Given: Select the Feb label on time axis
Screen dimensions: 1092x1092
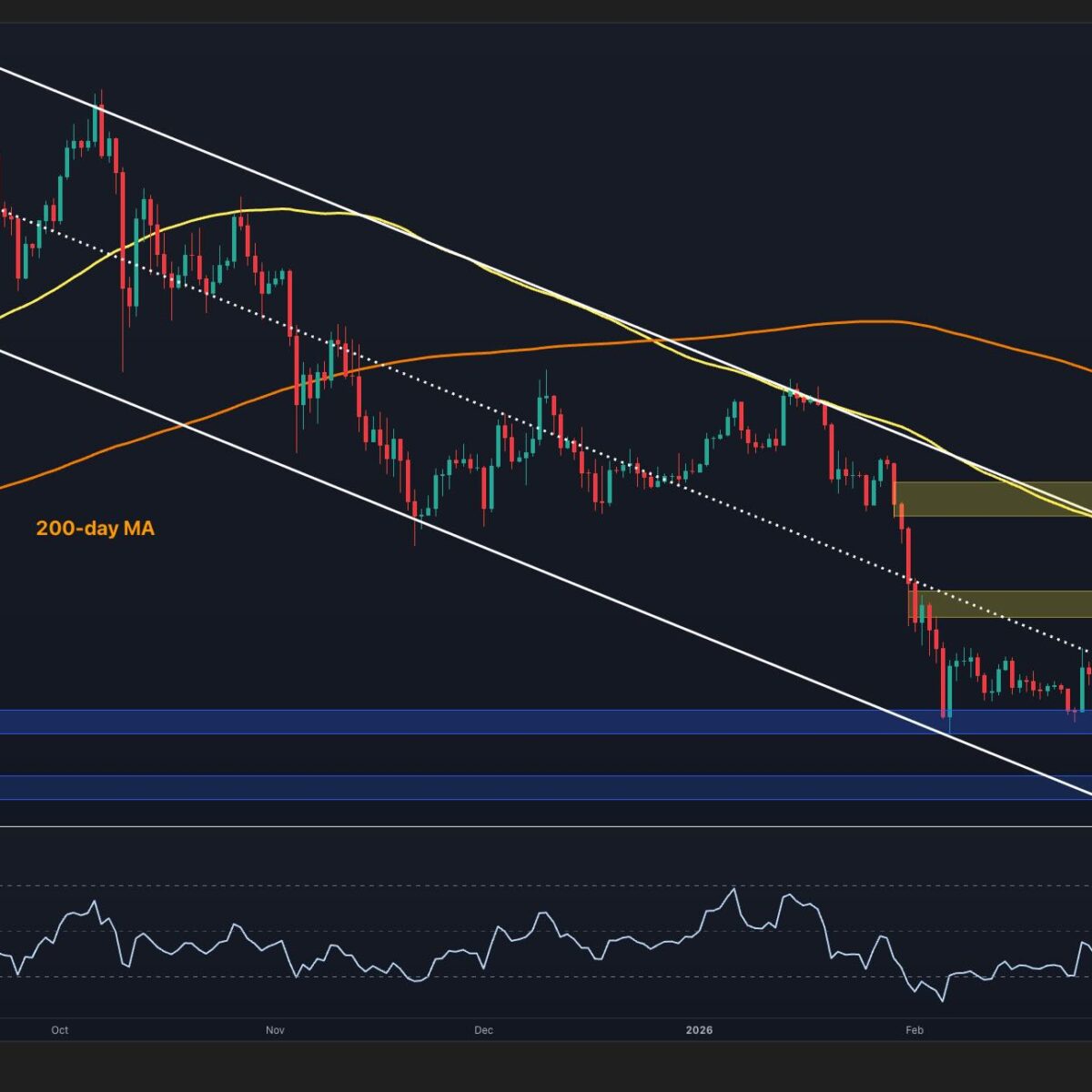Looking at the screenshot, I should click(x=915, y=1030).
